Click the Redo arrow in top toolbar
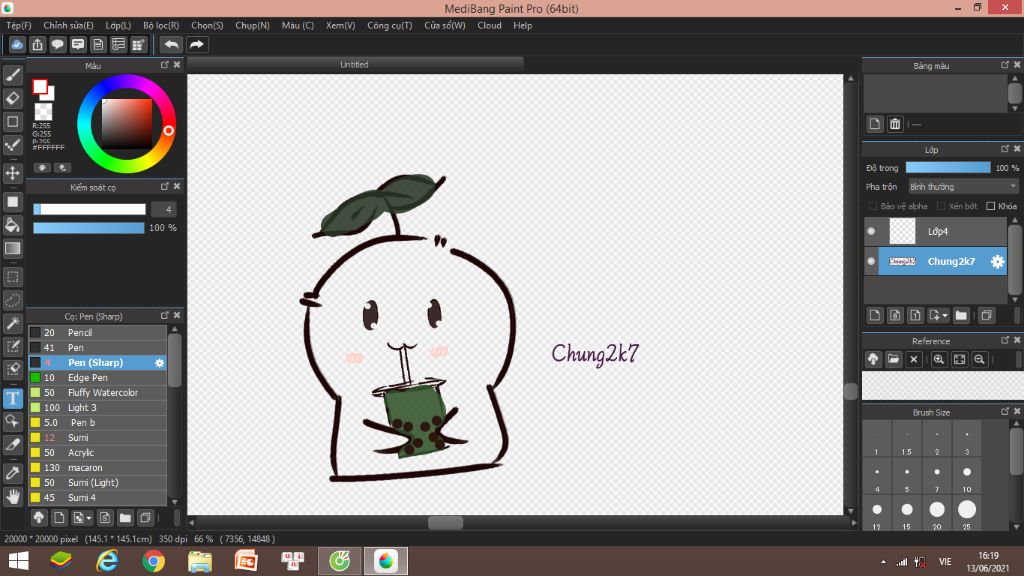 click(x=197, y=44)
